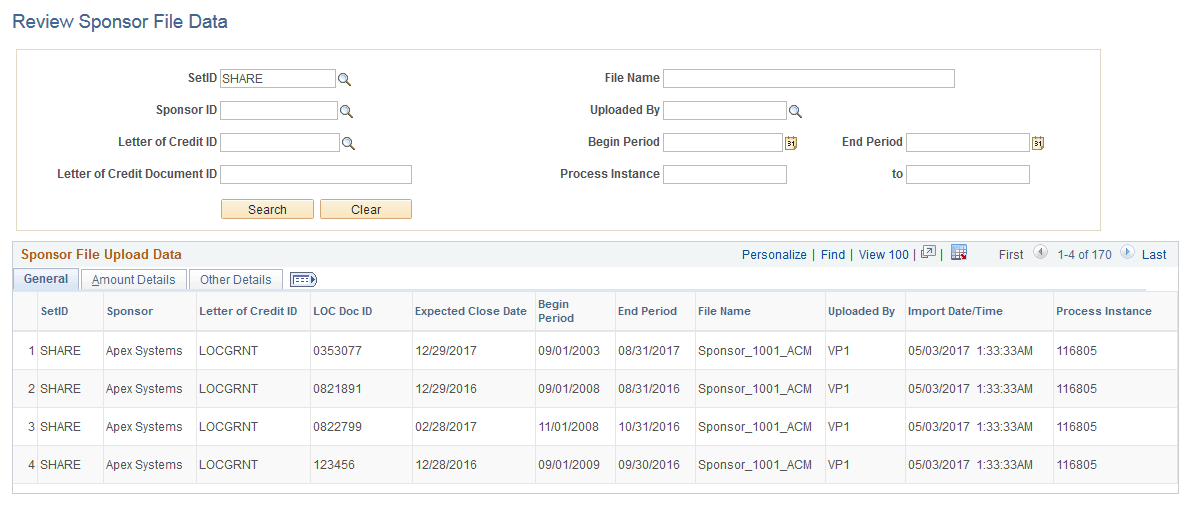Click the Clear button

click(366, 209)
